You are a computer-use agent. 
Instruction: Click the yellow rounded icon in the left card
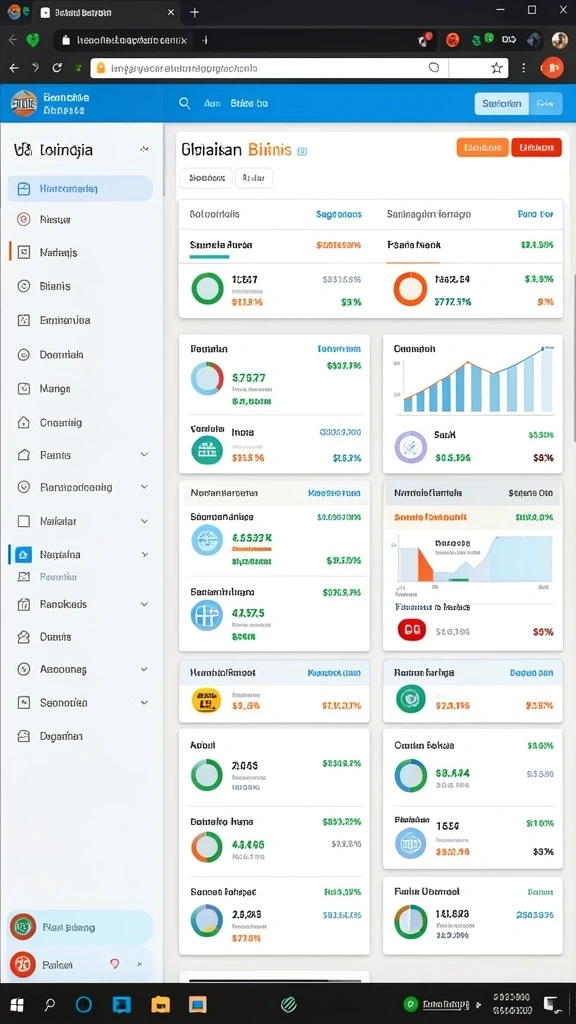tap(206, 701)
